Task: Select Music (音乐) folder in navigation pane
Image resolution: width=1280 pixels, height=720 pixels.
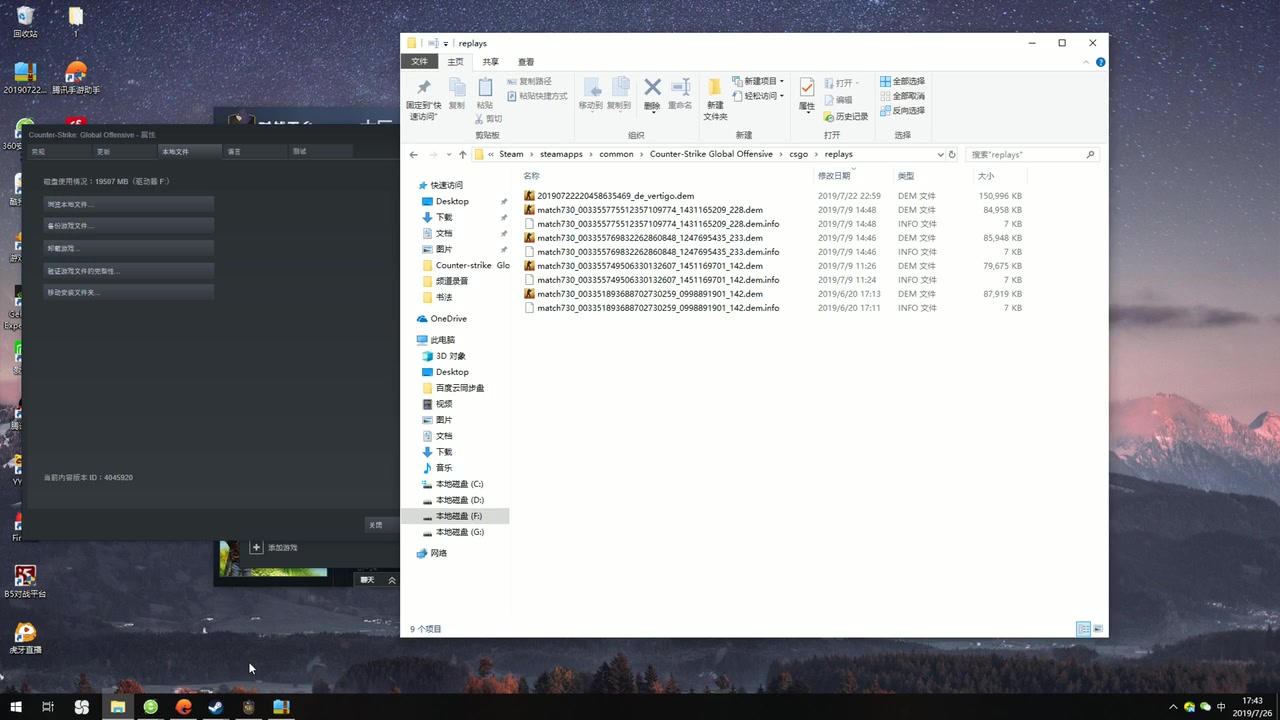Action: (x=443, y=468)
